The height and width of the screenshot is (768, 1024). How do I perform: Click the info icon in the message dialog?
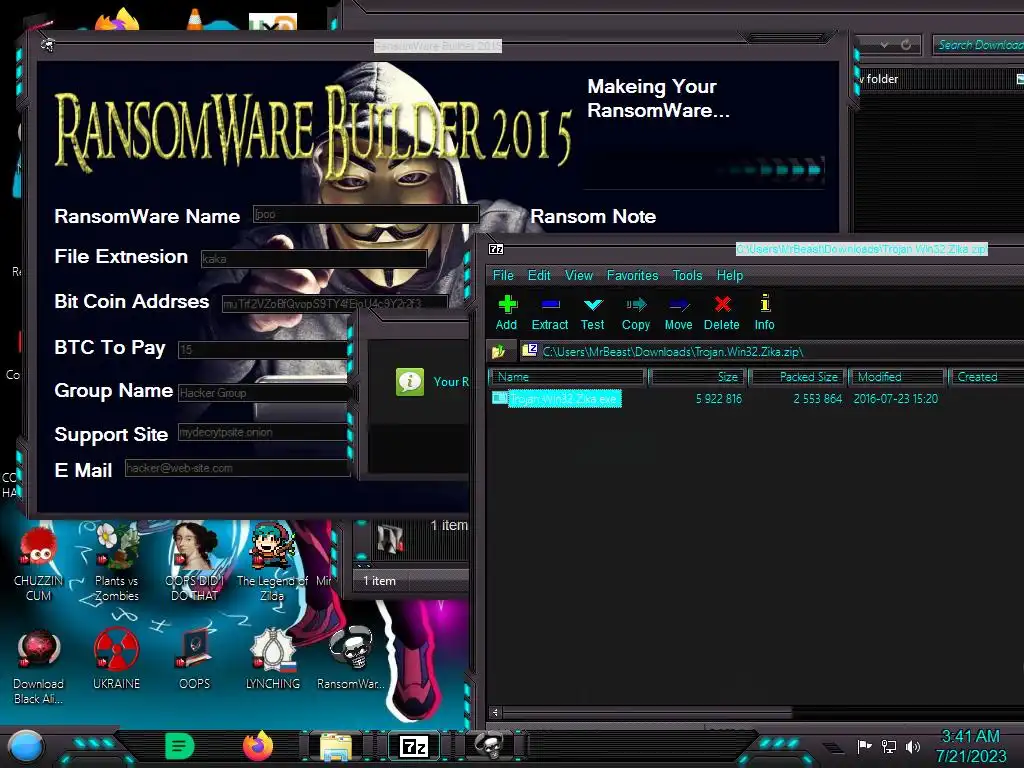pyautogui.click(x=410, y=382)
